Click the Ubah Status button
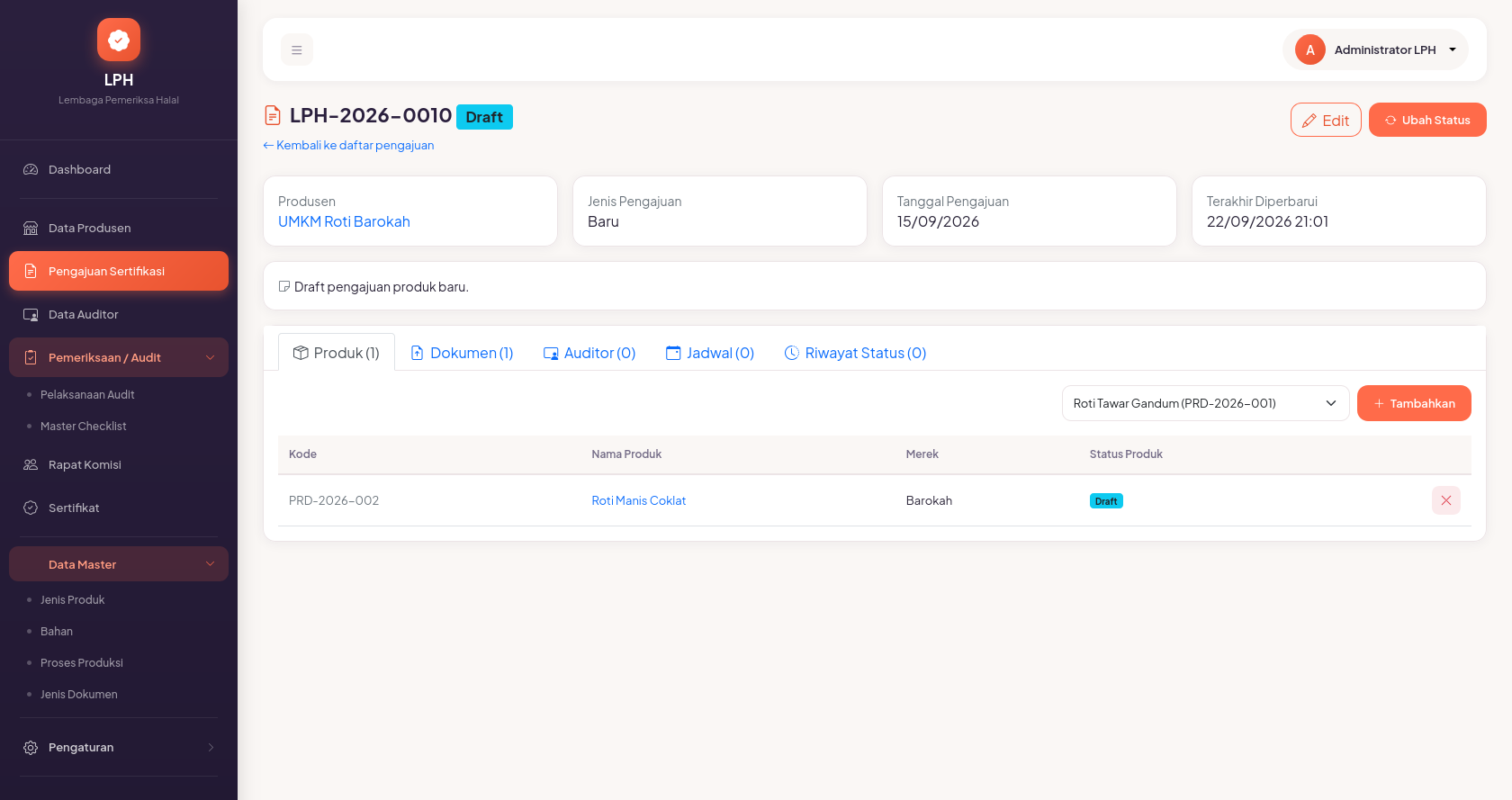 1427,120
